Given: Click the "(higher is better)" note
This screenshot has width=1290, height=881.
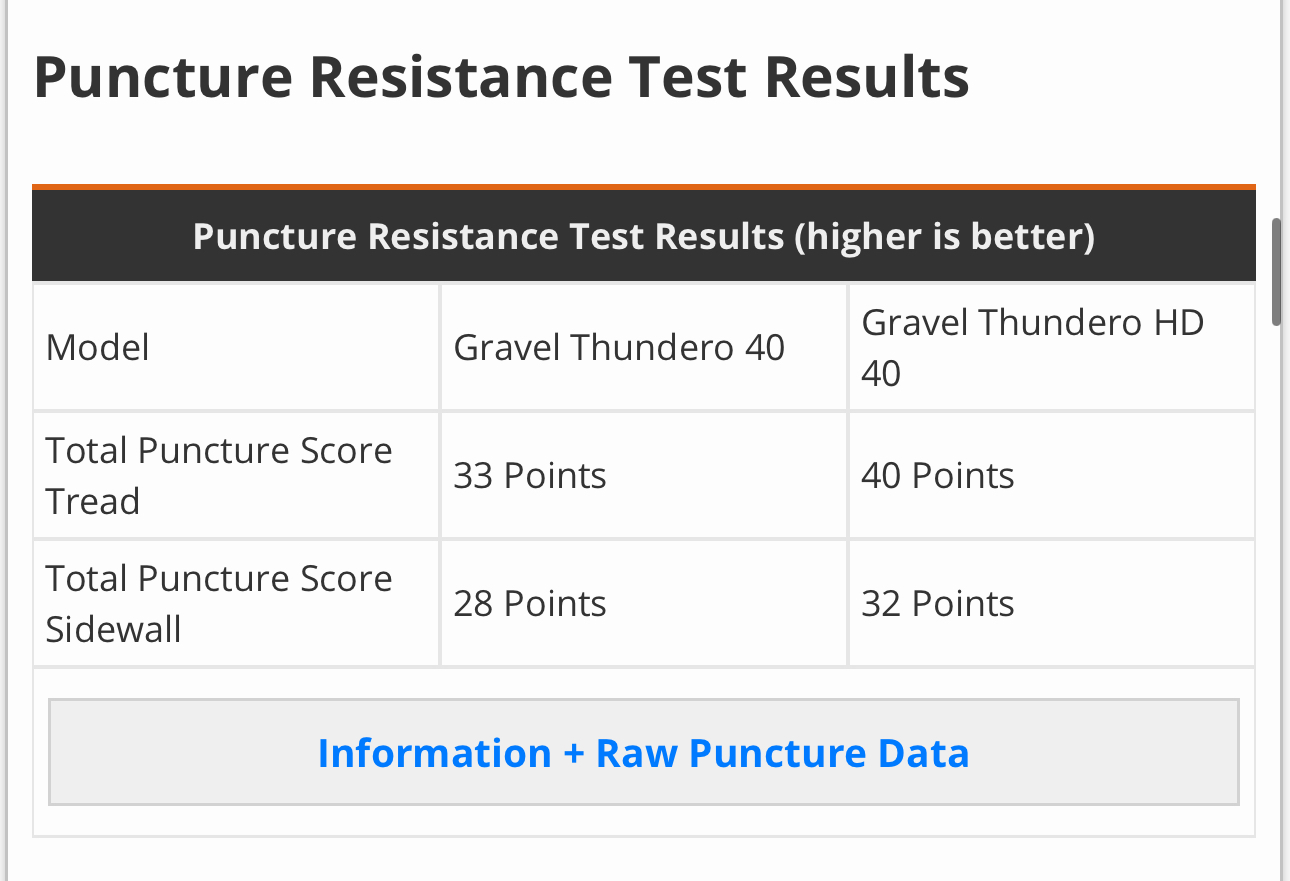Looking at the screenshot, I should coord(945,237).
